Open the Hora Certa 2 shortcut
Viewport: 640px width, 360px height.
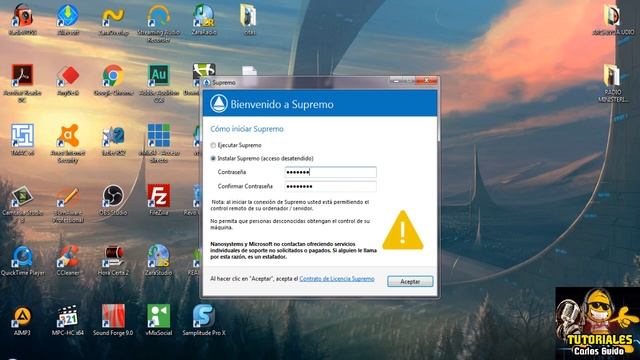click(113, 260)
